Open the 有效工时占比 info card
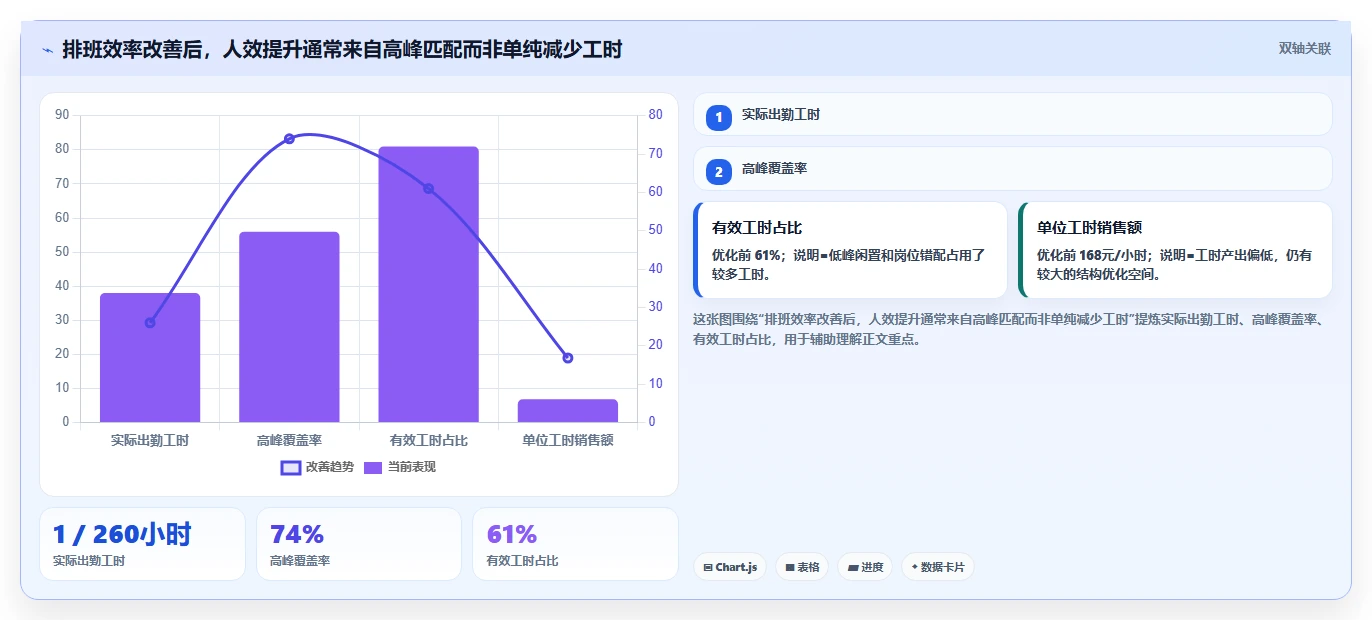 850,250
